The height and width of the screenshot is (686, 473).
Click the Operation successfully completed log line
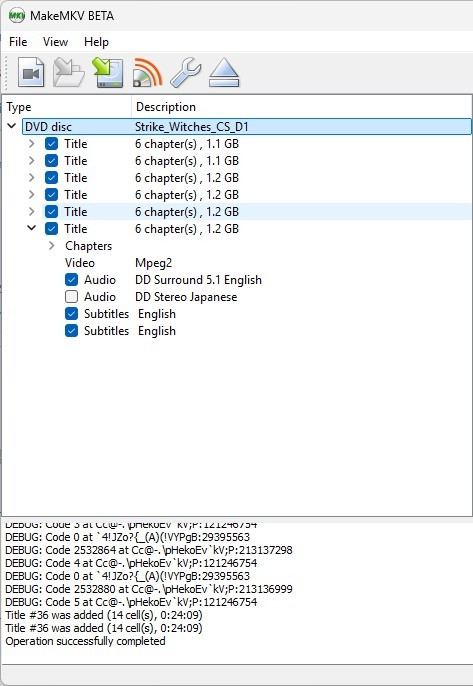pos(85,641)
